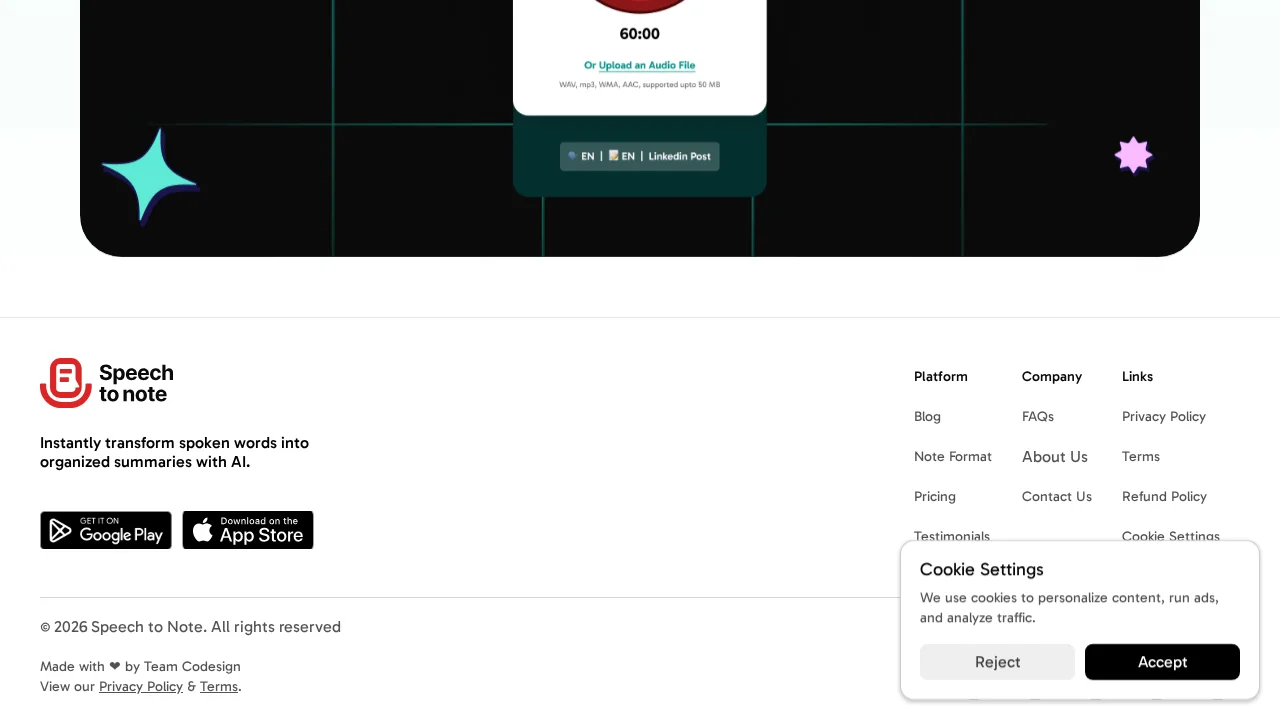Reject cookies in the banner
1280x720 pixels.
(997, 662)
